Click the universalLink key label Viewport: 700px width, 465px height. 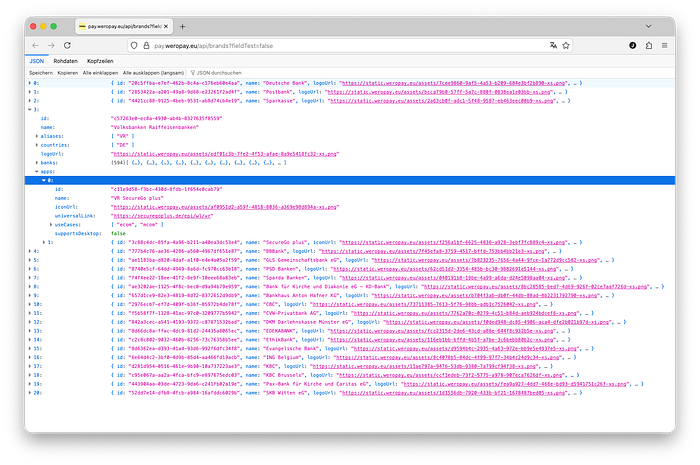pos(75,216)
